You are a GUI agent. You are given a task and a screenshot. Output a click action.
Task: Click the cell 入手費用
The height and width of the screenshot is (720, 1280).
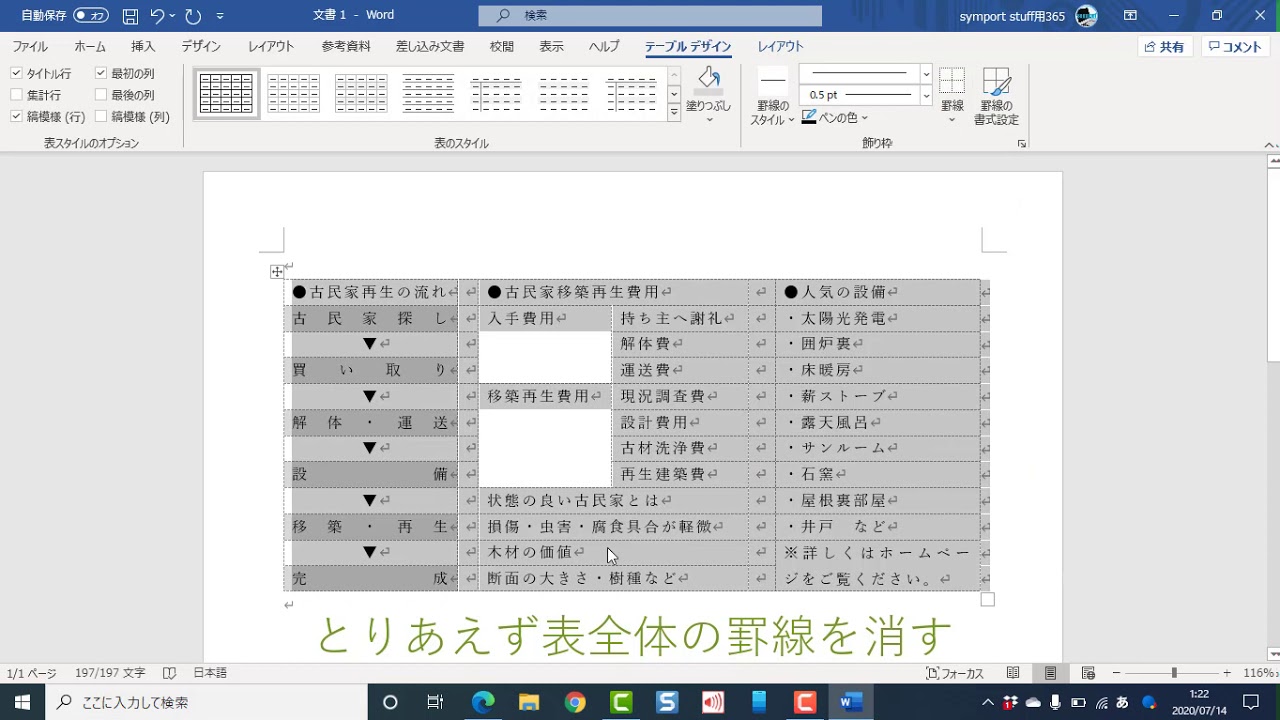(x=545, y=319)
